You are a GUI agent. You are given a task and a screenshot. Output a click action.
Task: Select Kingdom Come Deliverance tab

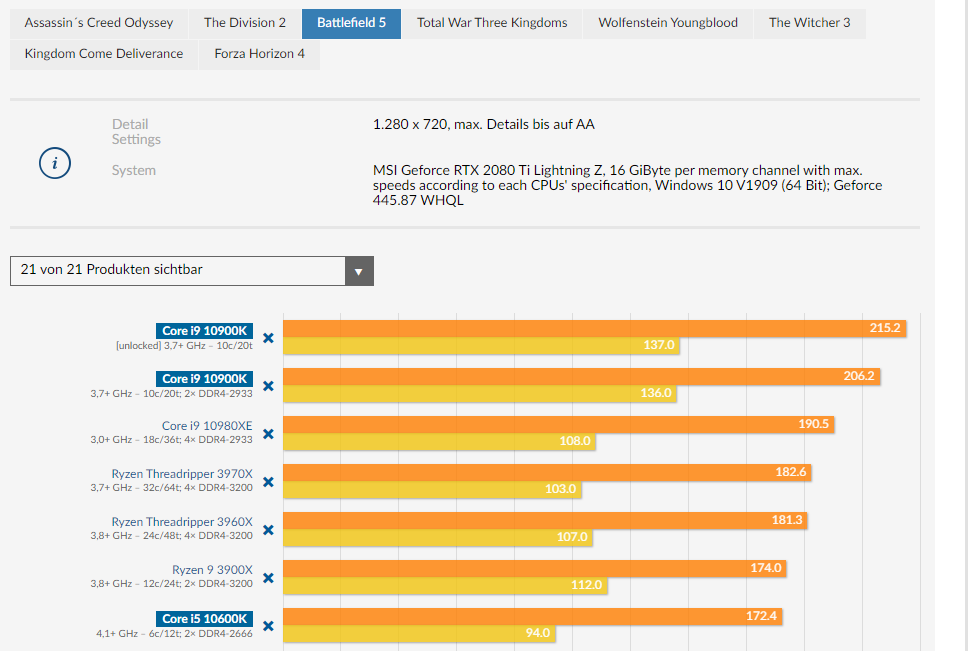104,54
